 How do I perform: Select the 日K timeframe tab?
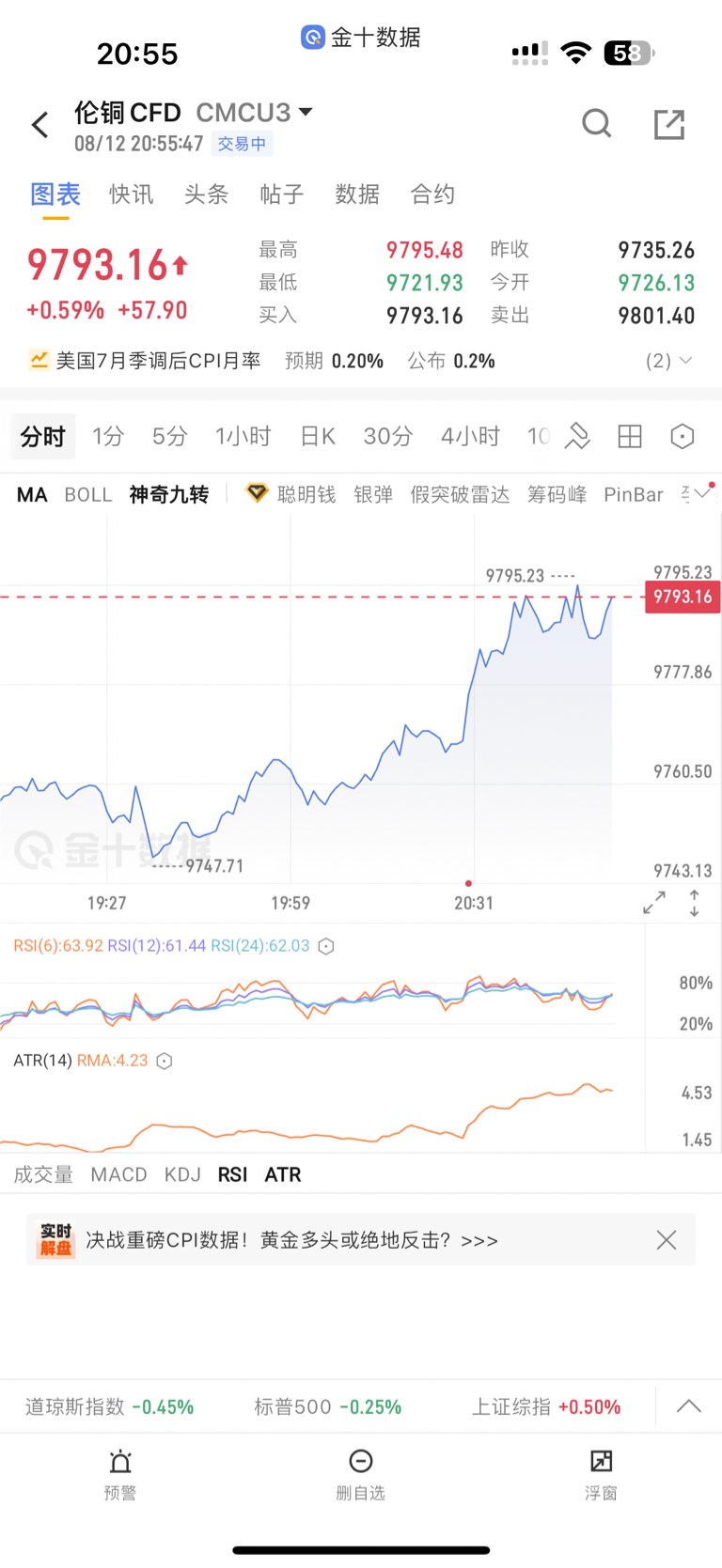click(318, 436)
